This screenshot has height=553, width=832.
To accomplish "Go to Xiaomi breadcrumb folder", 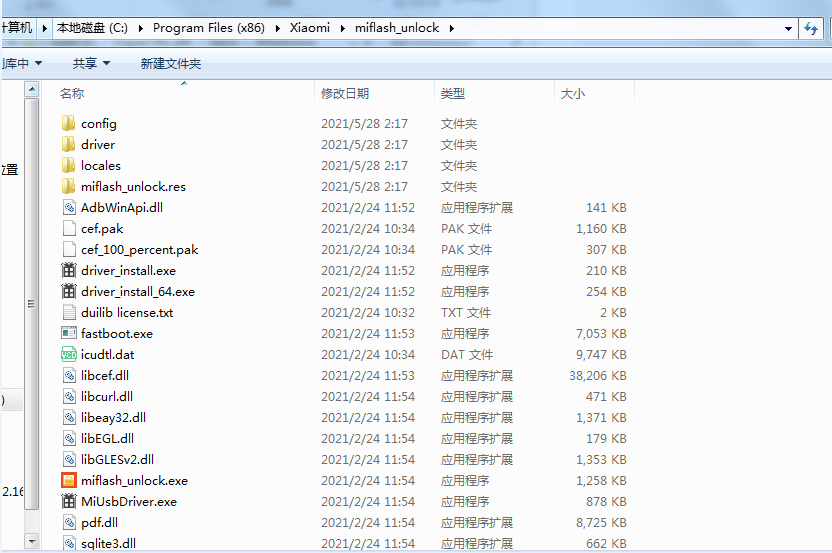I will coord(310,28).
